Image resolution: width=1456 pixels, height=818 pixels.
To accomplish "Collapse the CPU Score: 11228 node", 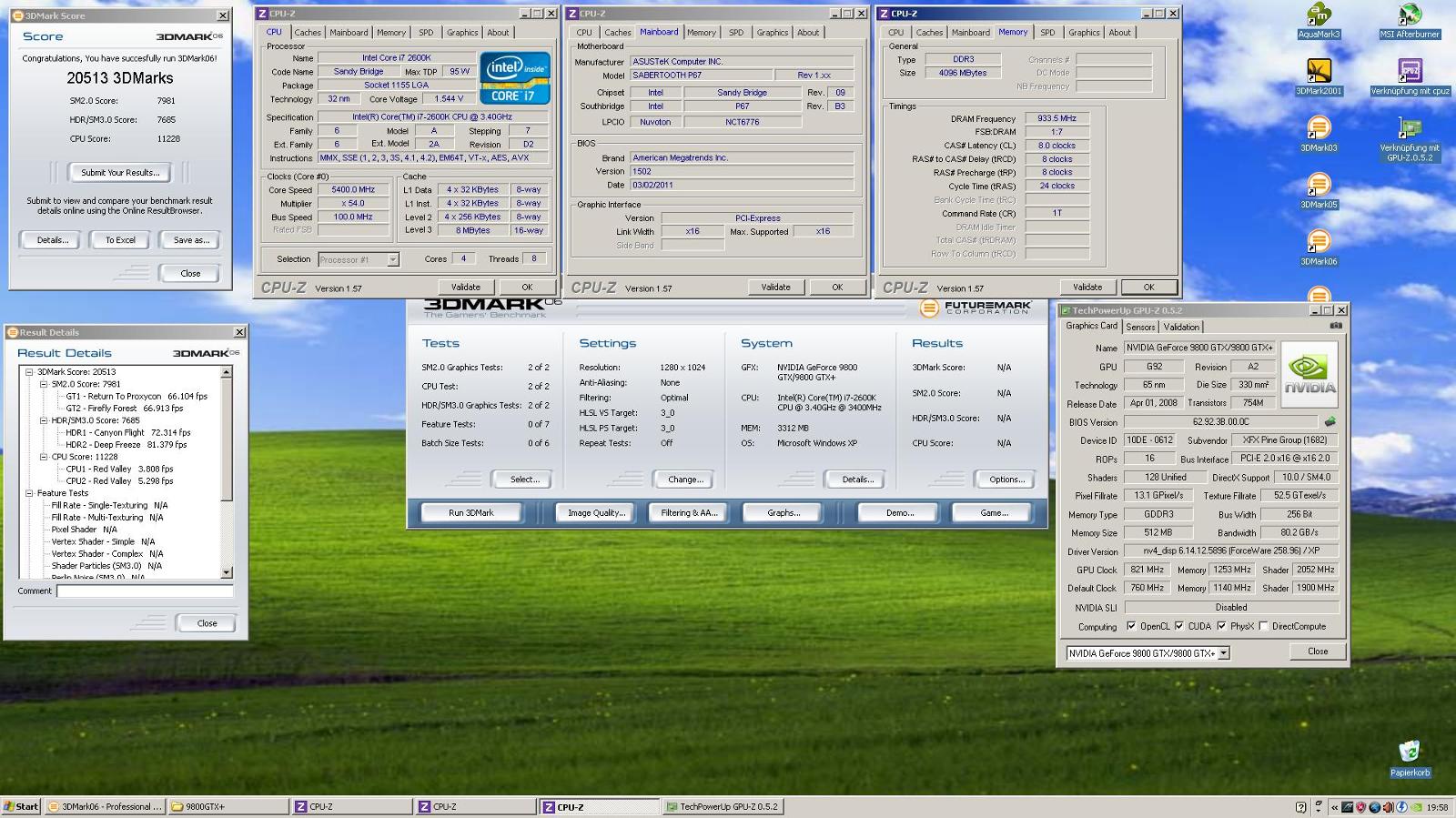I will [x=43, y=457].
